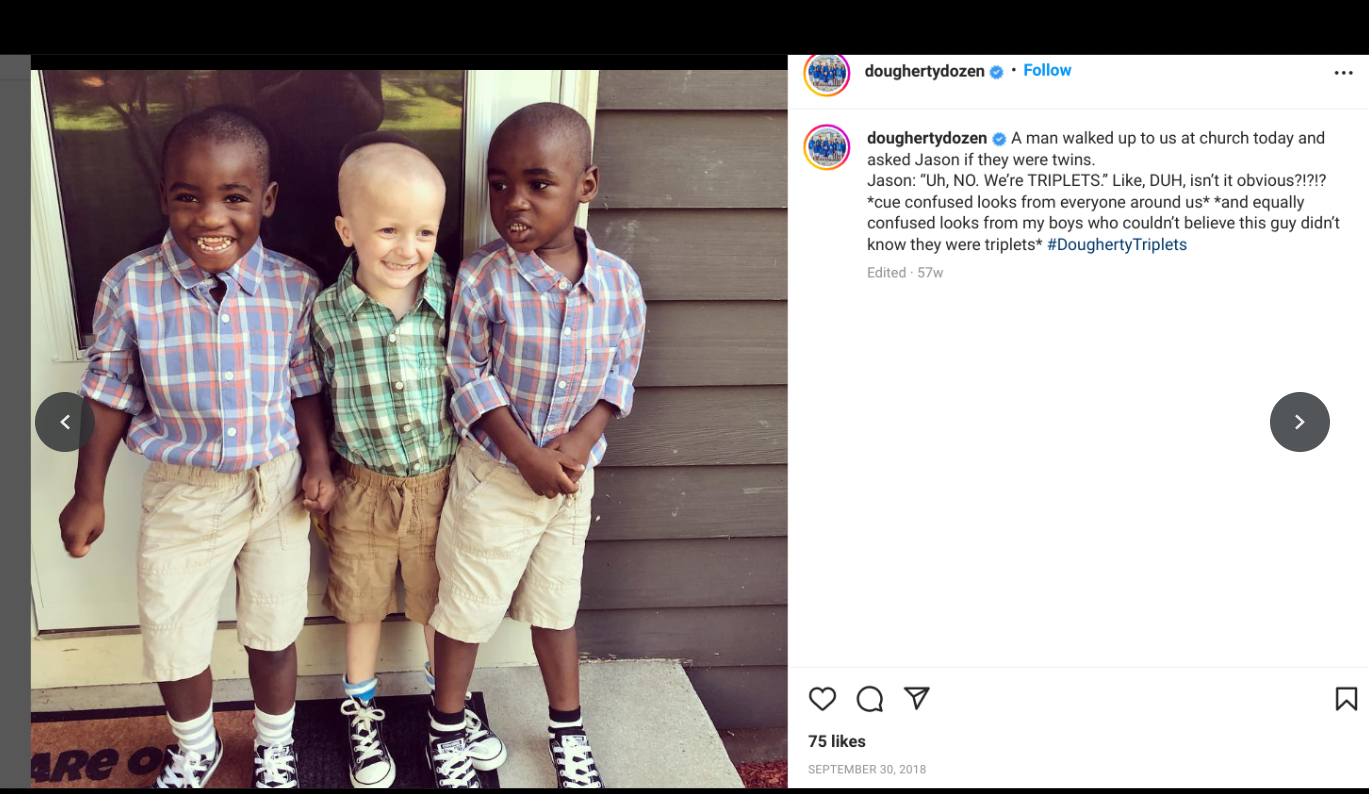Like the post with the heart icon
The width and height of the screenshot is (1369, 794).
[x=822, y=699]
